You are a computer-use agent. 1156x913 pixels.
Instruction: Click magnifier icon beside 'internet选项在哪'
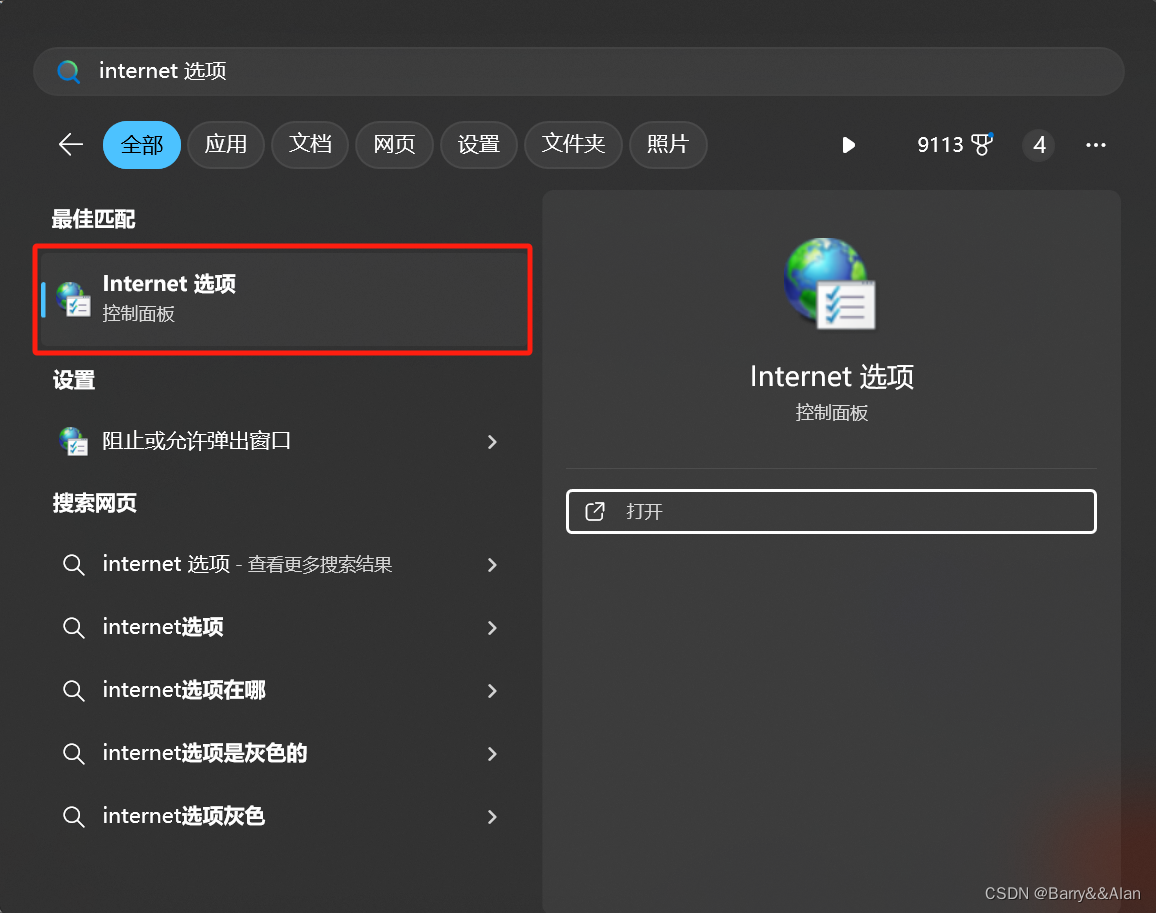pyautogui.click(x=73, y=691)
